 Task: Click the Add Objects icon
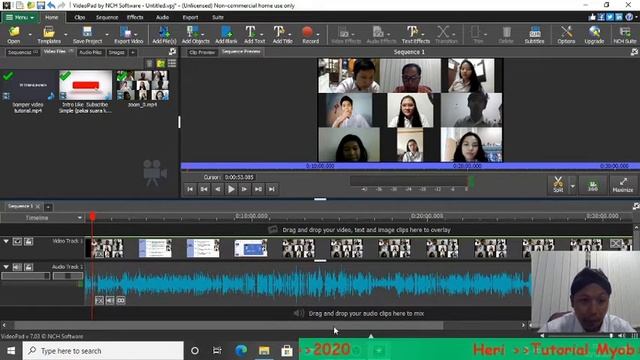click(195, 34)
